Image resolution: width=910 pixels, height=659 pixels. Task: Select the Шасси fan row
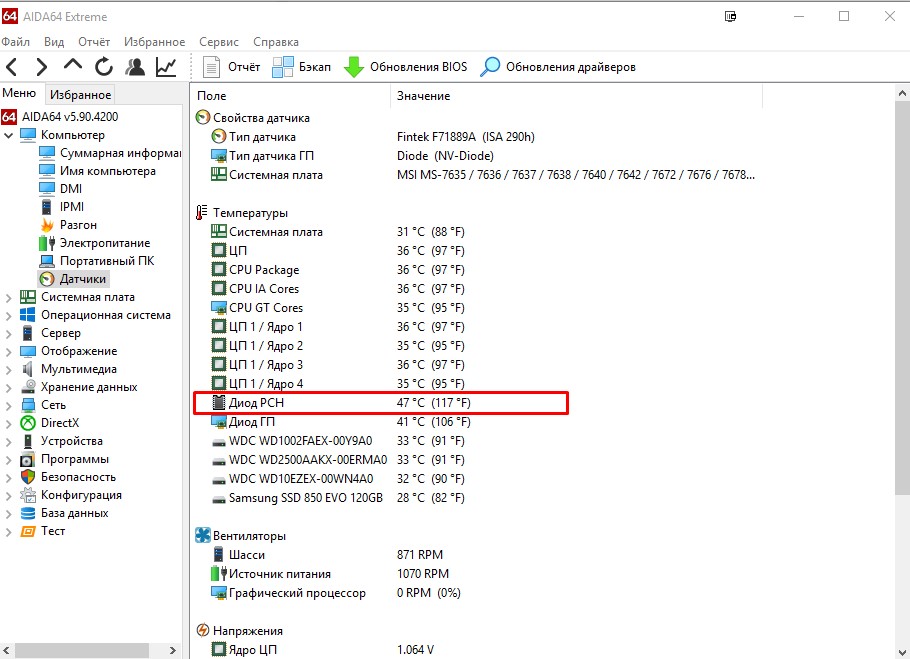327,555
